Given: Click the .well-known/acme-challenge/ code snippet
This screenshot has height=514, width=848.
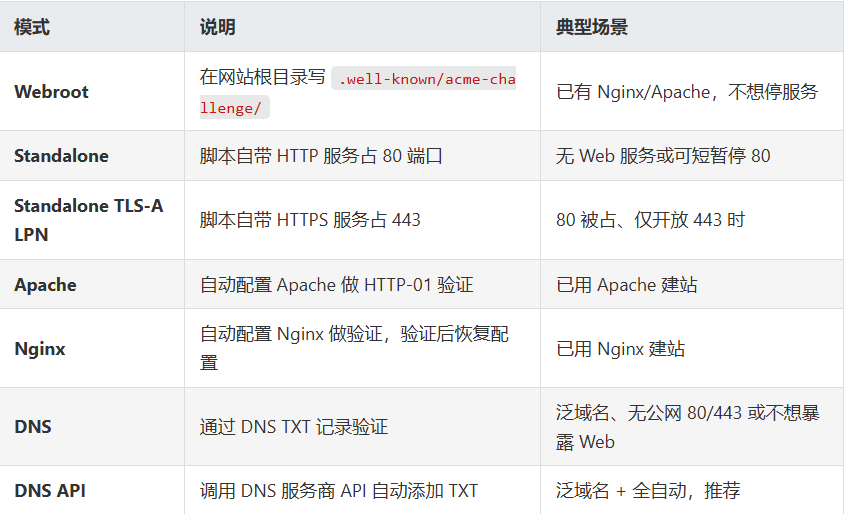Looking at the screenshot, I should point(424,79).
